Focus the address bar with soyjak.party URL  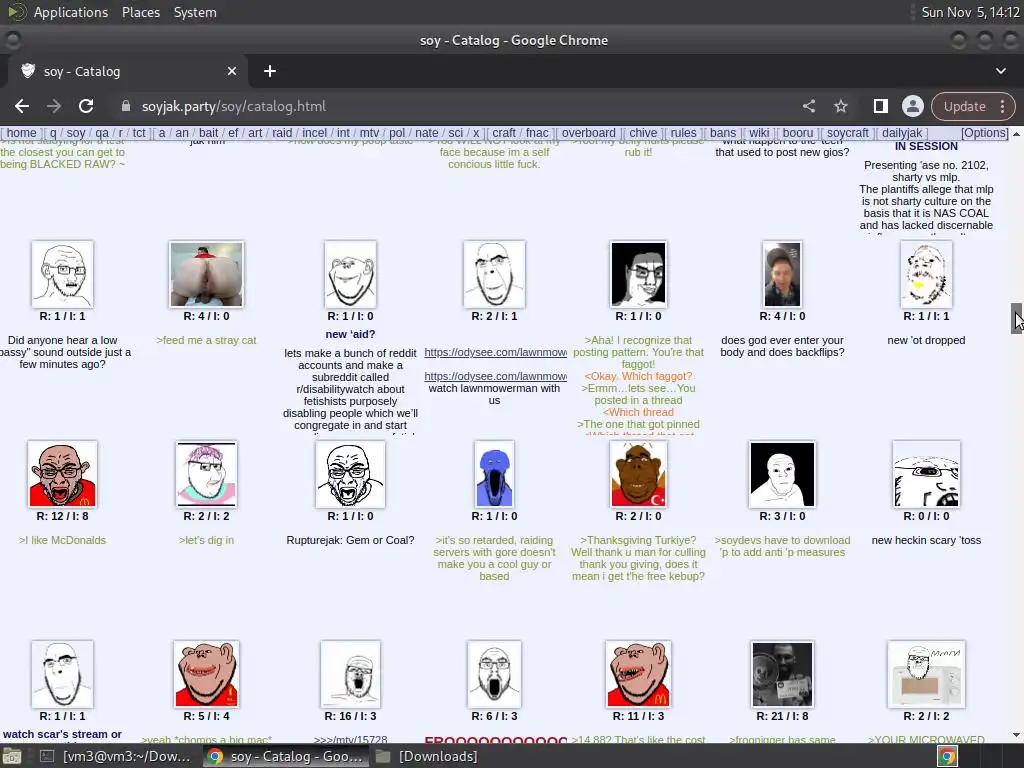[457, 106]
